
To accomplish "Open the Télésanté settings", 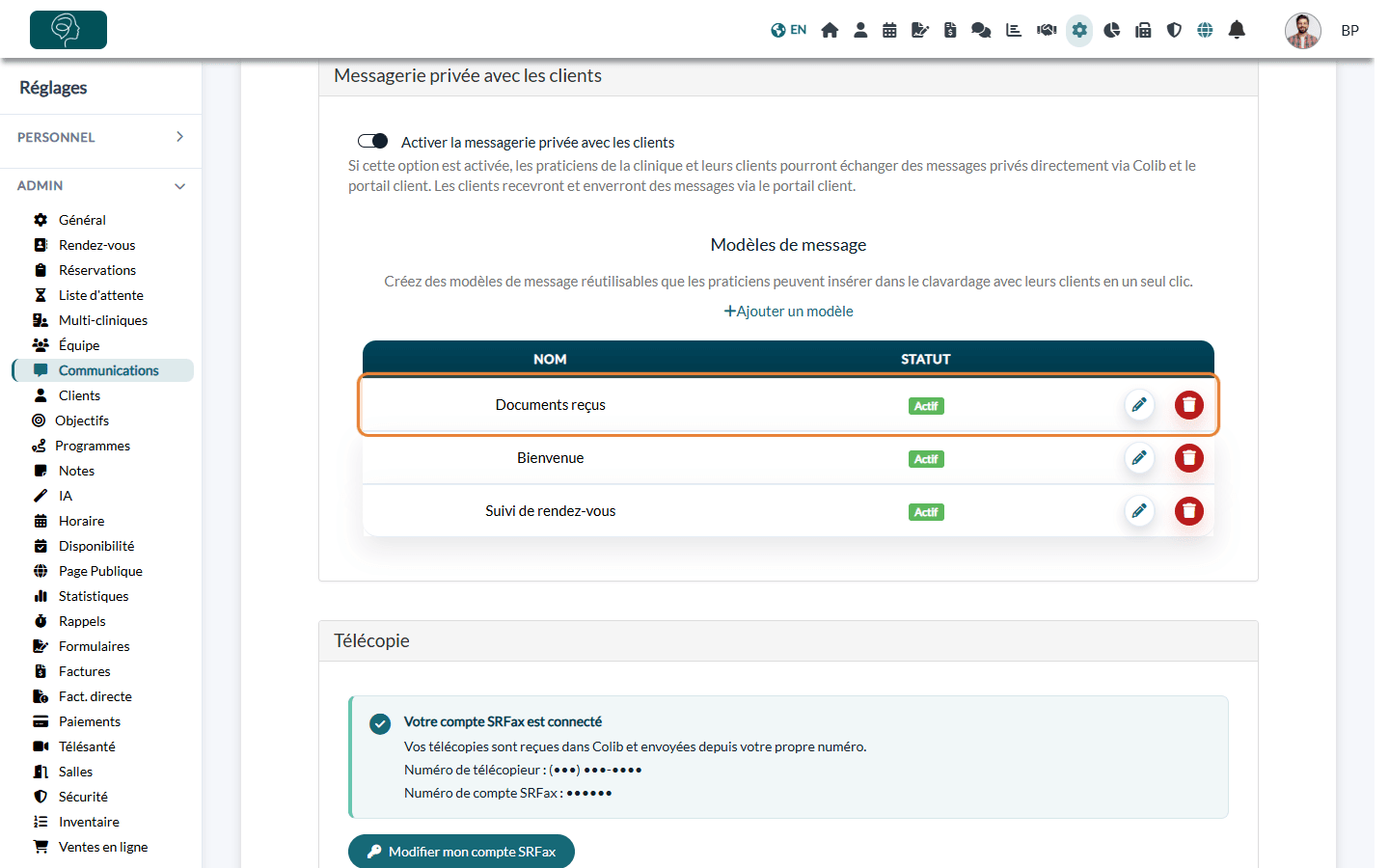I will coord(87,746).
